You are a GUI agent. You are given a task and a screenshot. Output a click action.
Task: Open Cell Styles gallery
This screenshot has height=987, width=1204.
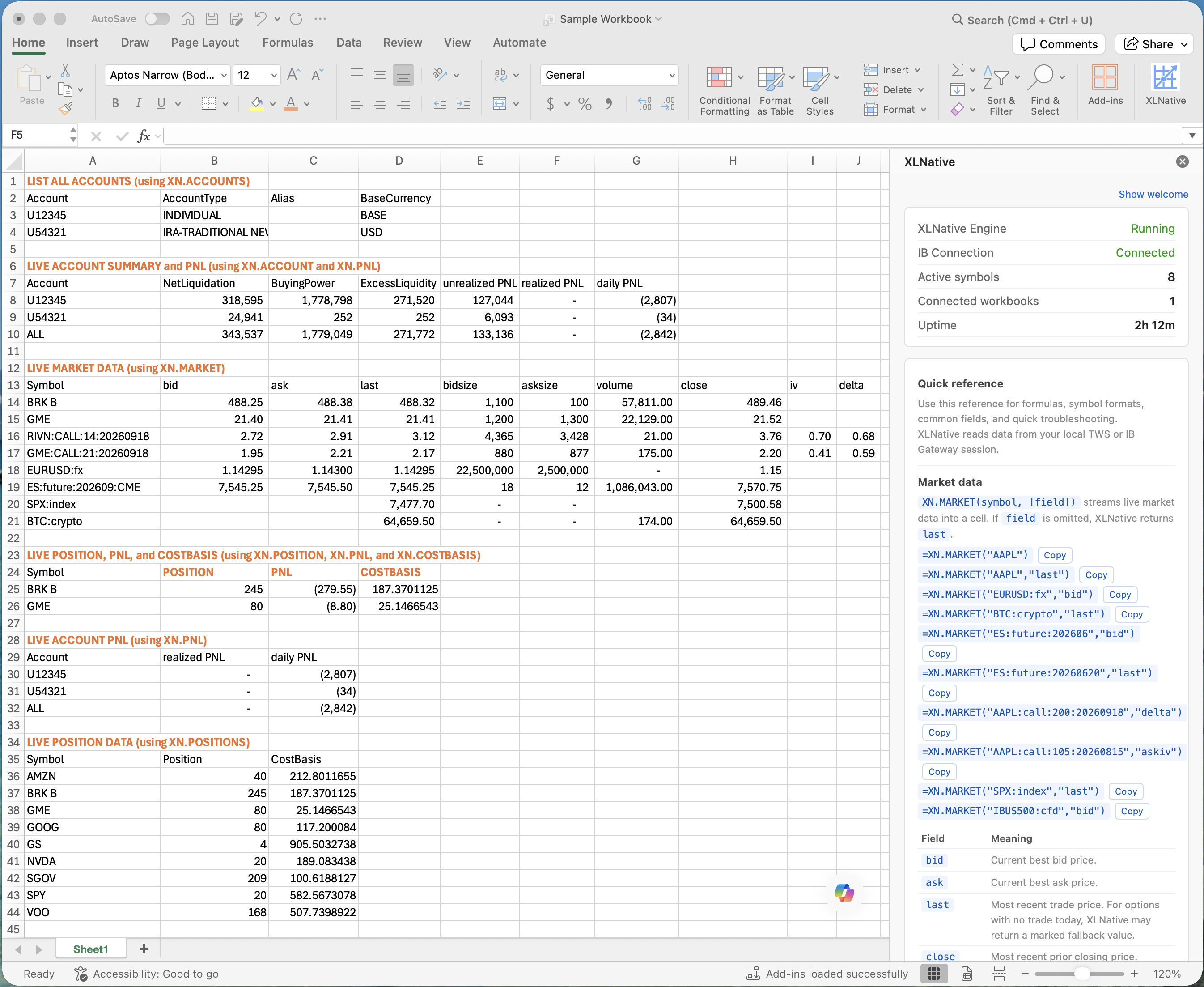click(820, 90)
